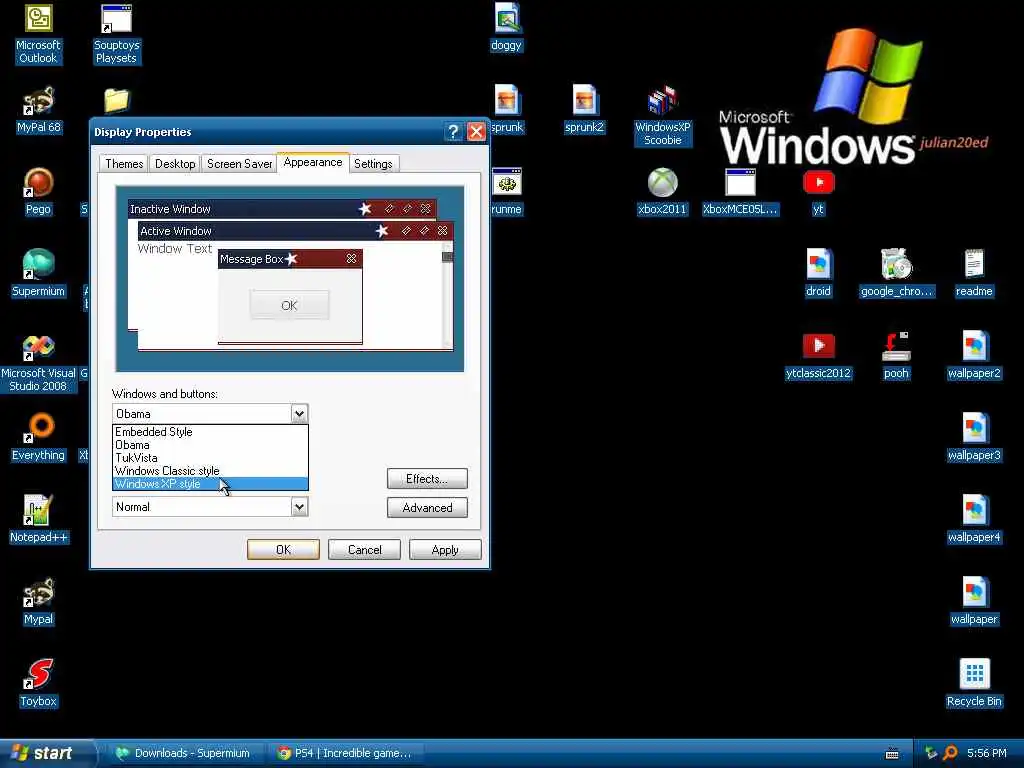Click the runme desktop icon
This screenshot has width=1024, height=768.
(507, 192)
